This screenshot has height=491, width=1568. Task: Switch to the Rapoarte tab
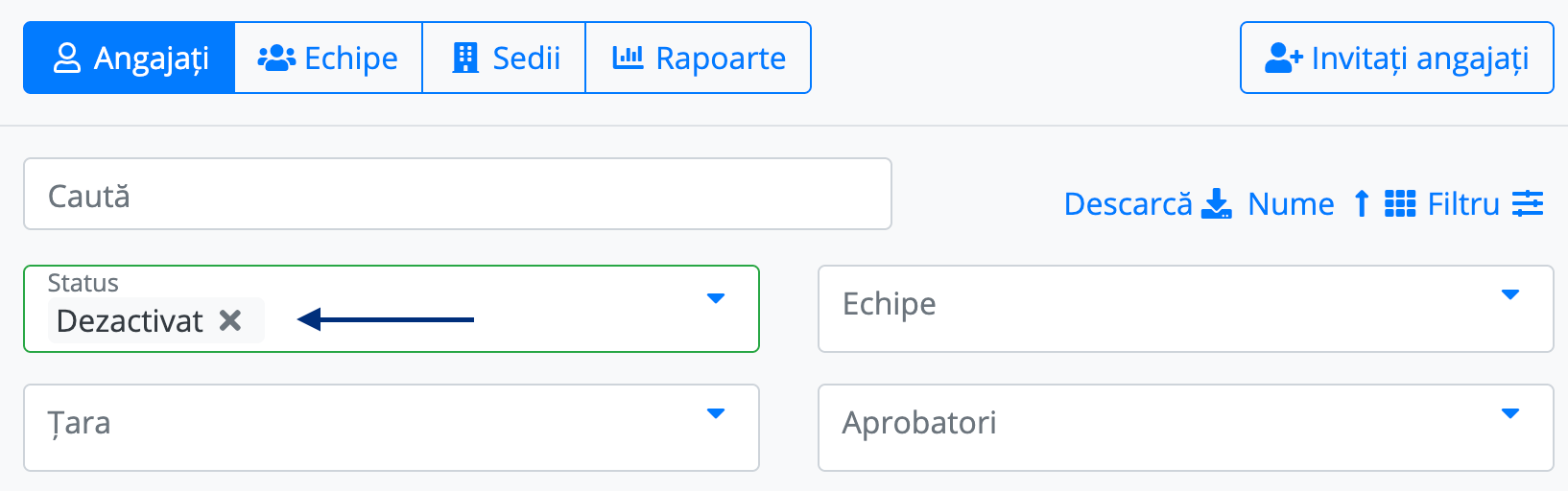tap(699, 58)
